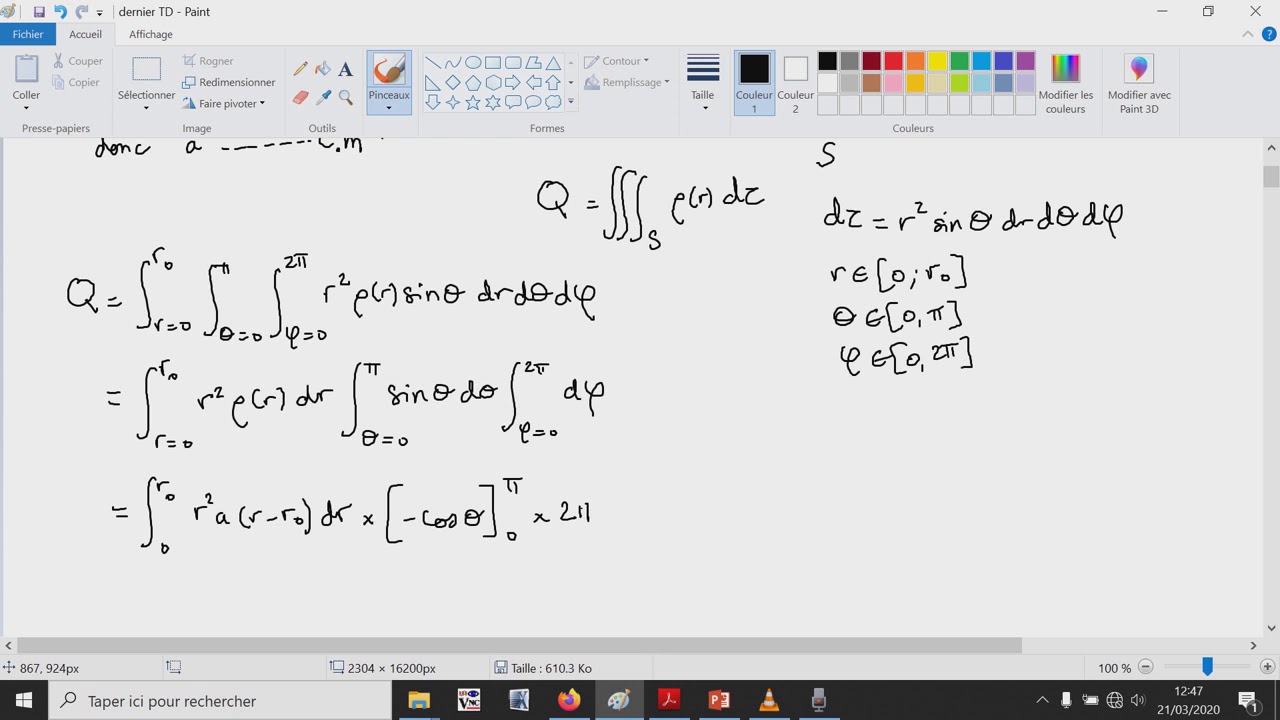Select the Magnifier tool
Viewport: 1280px width, 720px height.
pyautogui.click(x=345, y=97)
